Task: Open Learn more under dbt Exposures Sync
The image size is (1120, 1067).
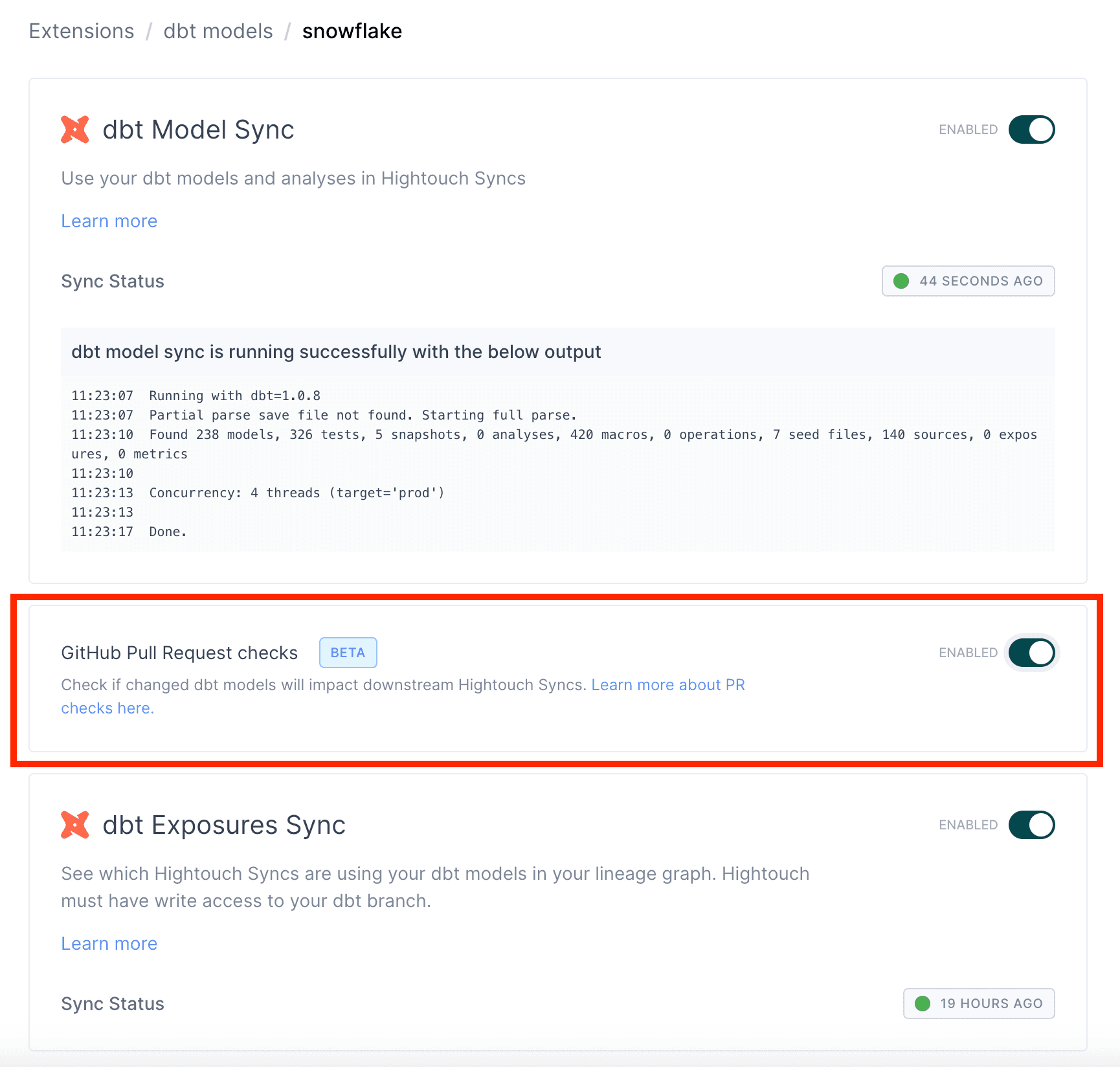Action: pos(109,943)
